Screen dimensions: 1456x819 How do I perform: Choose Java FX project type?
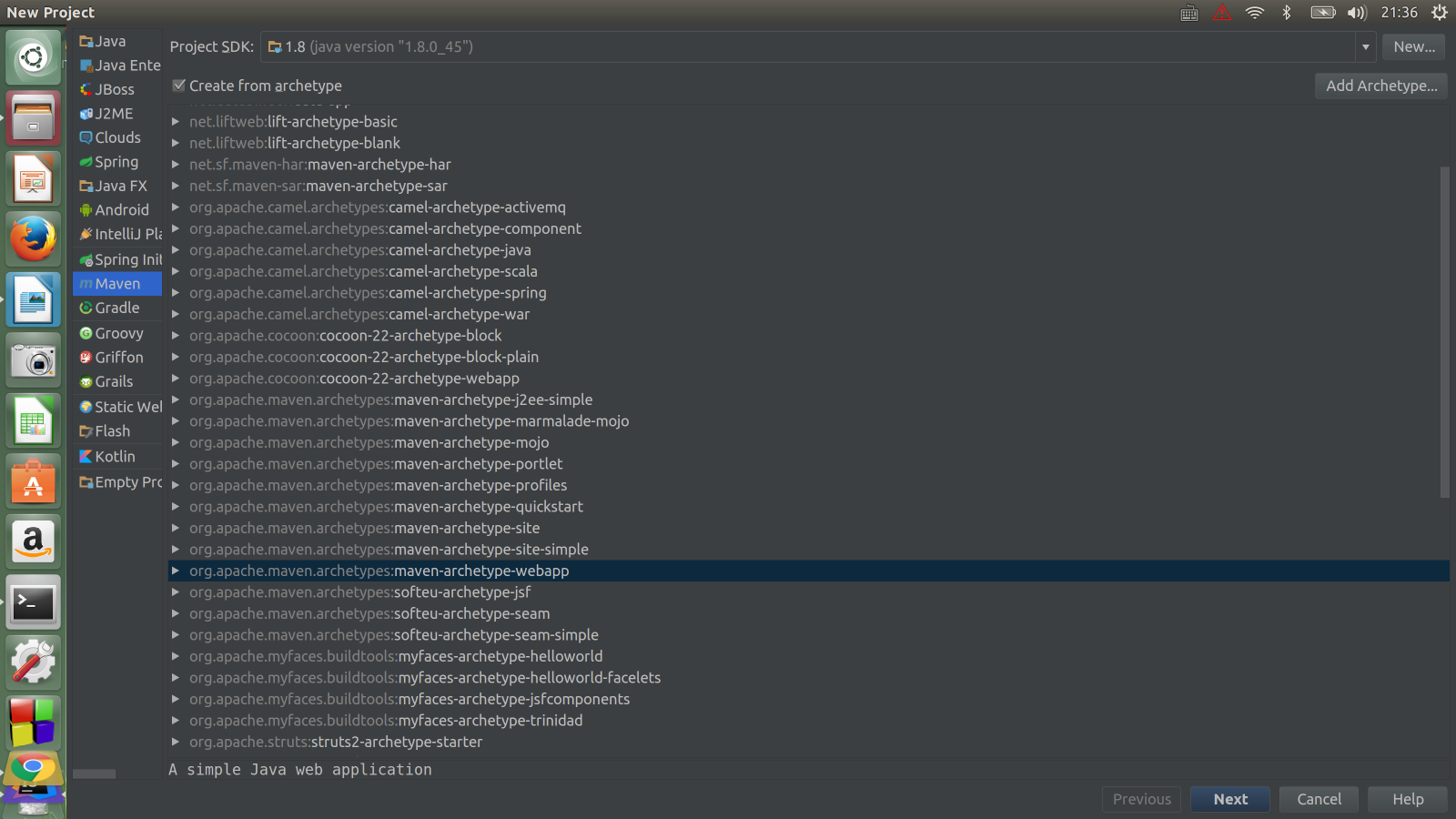click(x=117, y=186)
